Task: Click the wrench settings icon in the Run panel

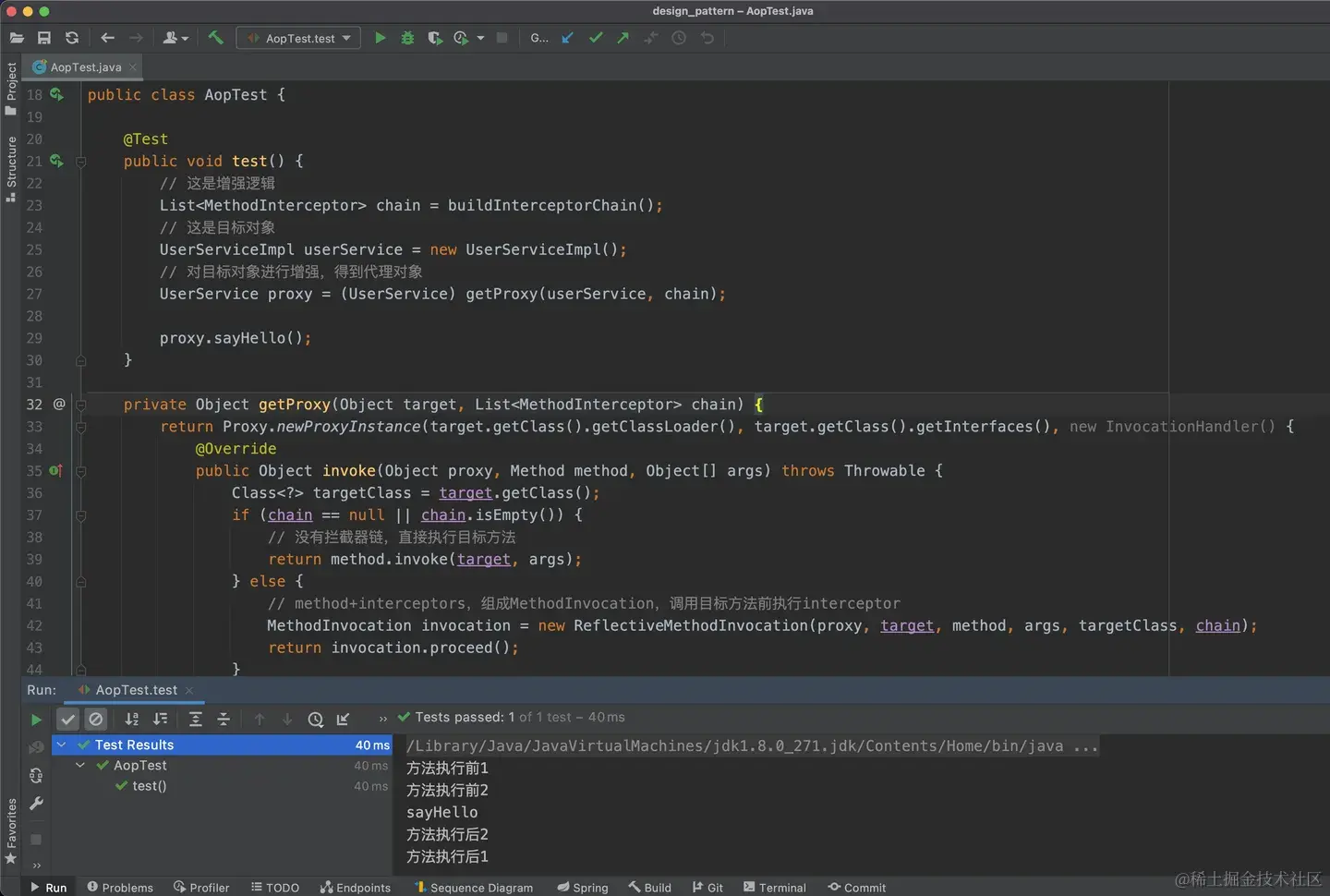Action: tap(36, 804)
